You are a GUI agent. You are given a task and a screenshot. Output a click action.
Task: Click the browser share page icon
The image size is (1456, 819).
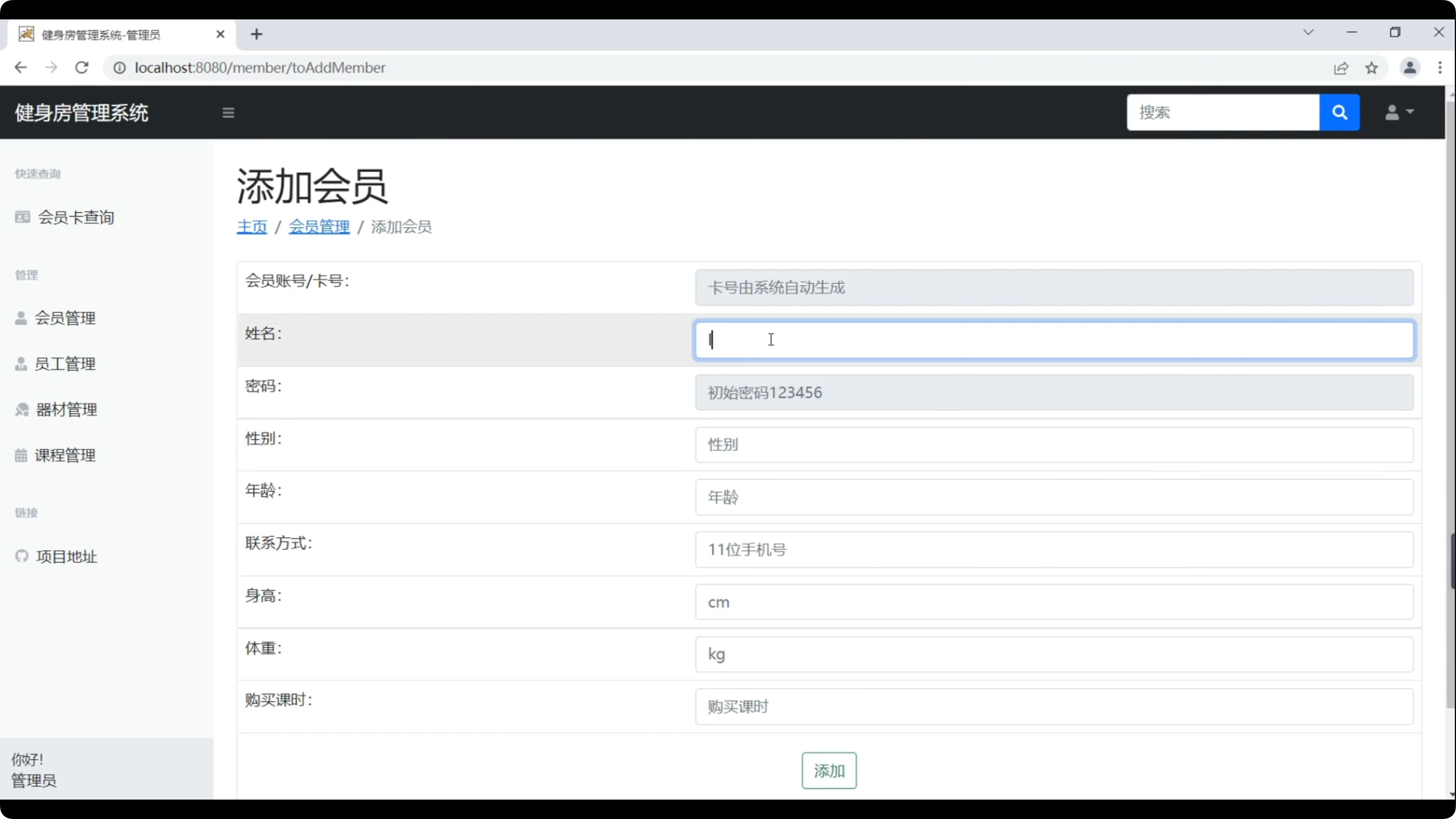pyautogui.click(x=1341, y=68)
